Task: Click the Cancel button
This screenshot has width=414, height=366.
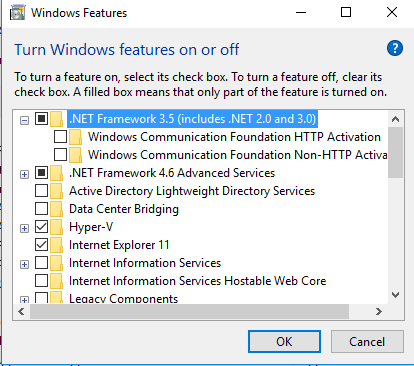Action: 367,342
